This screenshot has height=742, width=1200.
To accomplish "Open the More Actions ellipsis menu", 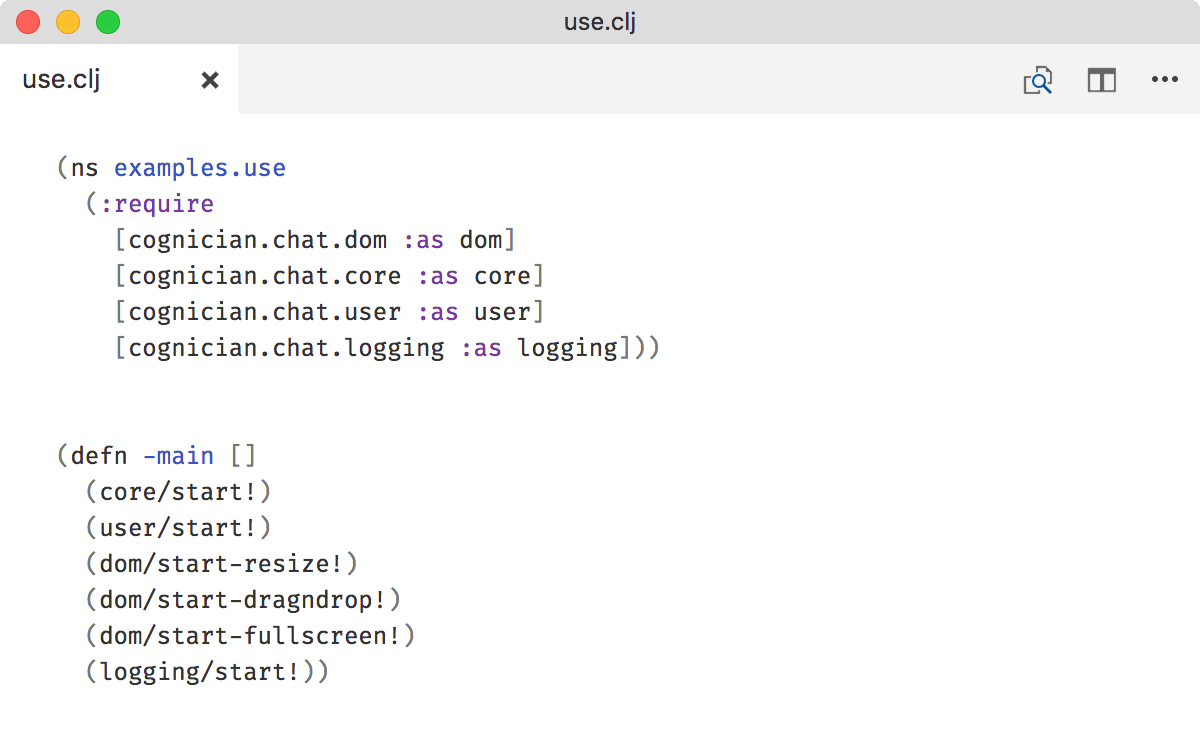I will 1165,80.
